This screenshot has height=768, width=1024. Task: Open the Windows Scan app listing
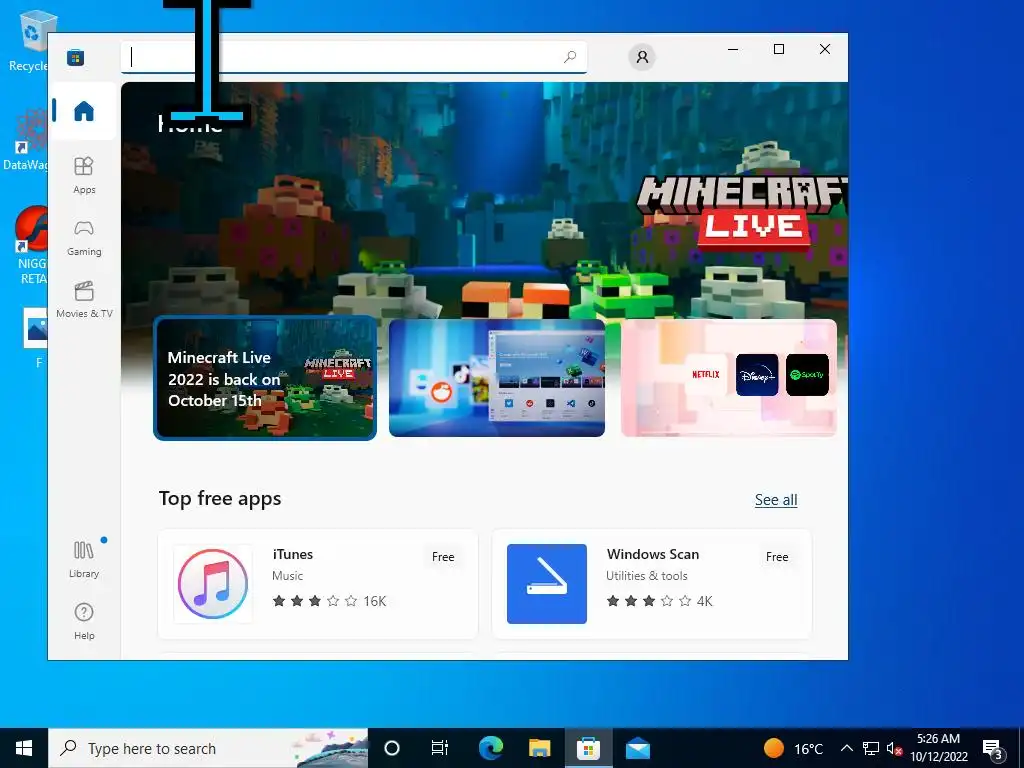651,584
